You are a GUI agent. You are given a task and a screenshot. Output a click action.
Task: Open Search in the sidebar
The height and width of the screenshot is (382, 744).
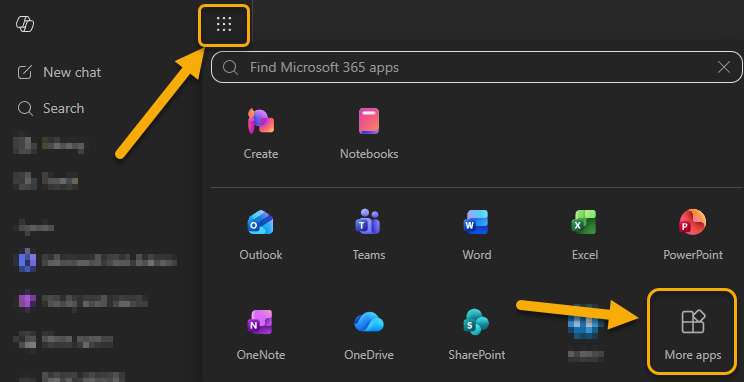click(x=51, y=108)
